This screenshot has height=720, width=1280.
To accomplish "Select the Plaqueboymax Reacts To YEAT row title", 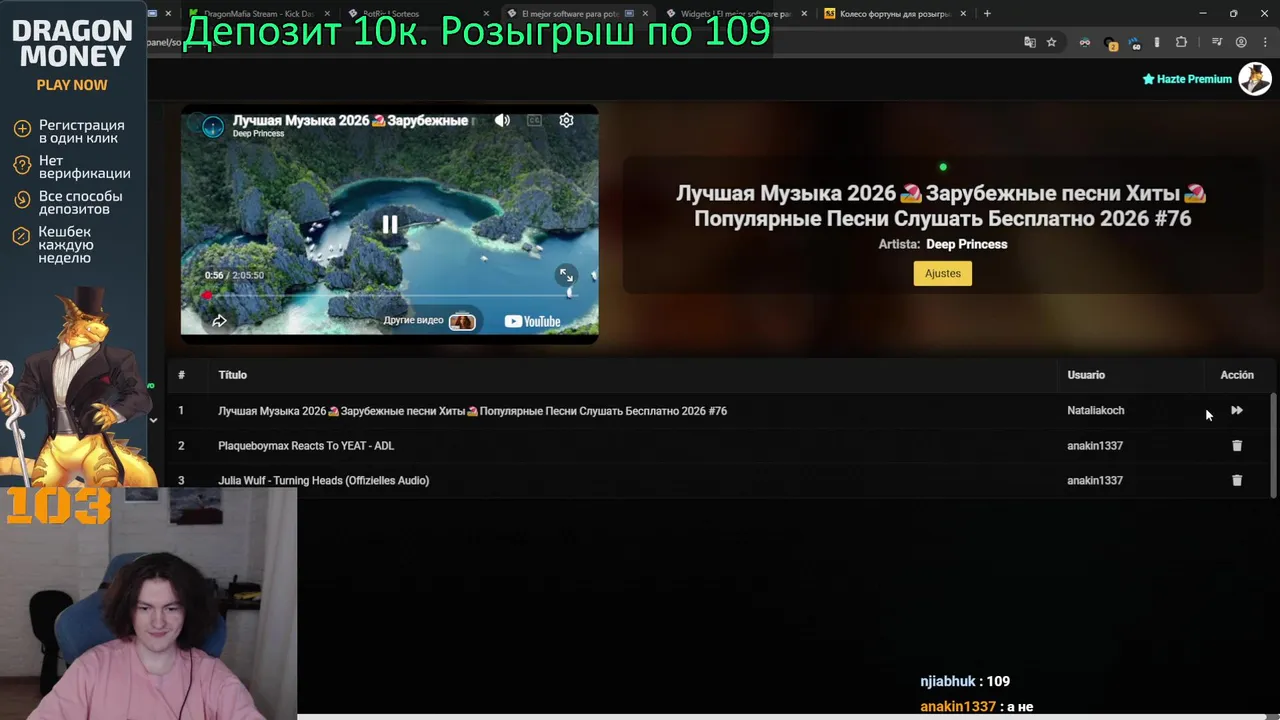I will pos(306,446).
